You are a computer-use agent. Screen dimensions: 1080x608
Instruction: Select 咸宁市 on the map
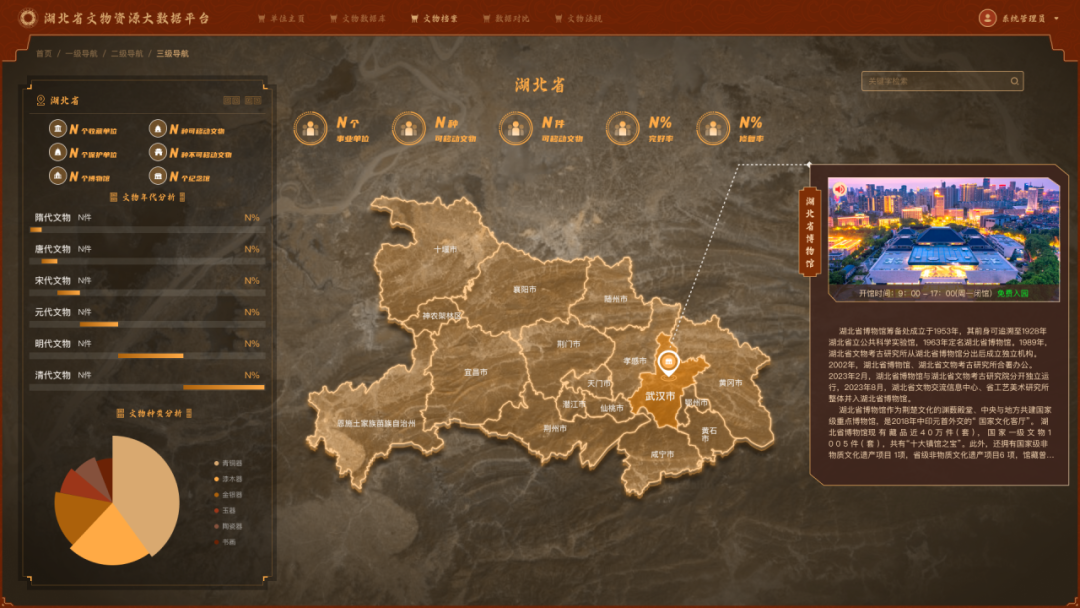[662, 454]
